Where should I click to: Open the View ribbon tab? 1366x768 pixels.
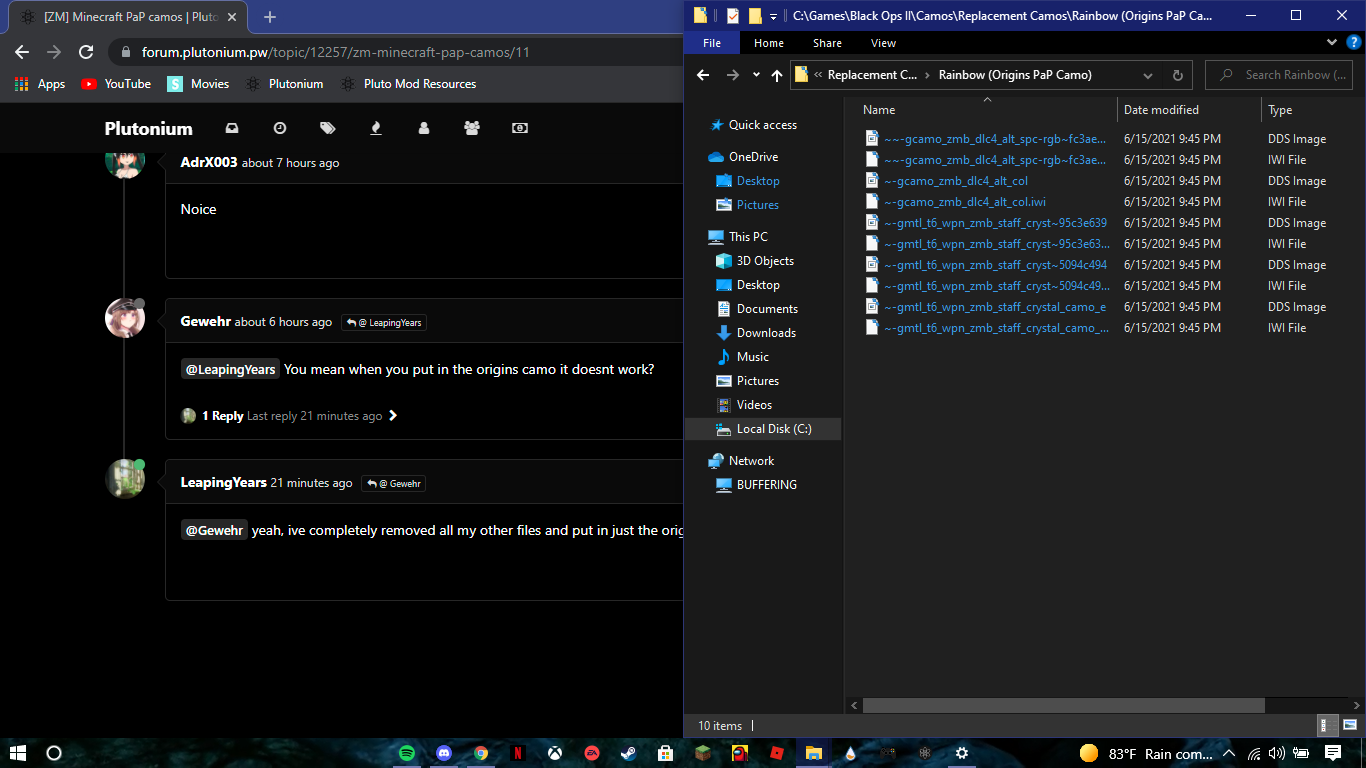[x=883, y=43]
